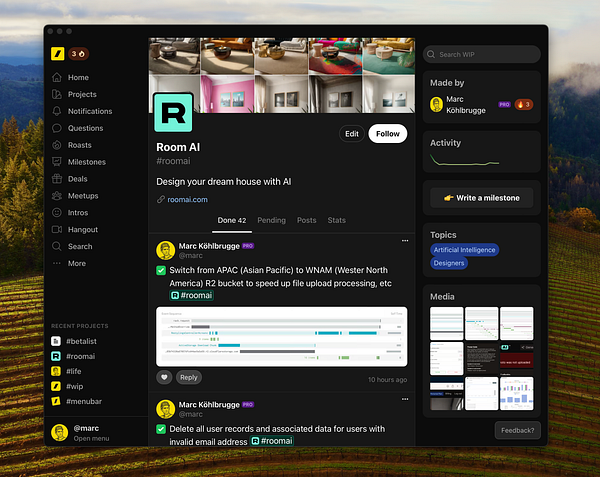Open Marc's avatar on R2 bucket post
600x477 pixels.
(166, 250)
